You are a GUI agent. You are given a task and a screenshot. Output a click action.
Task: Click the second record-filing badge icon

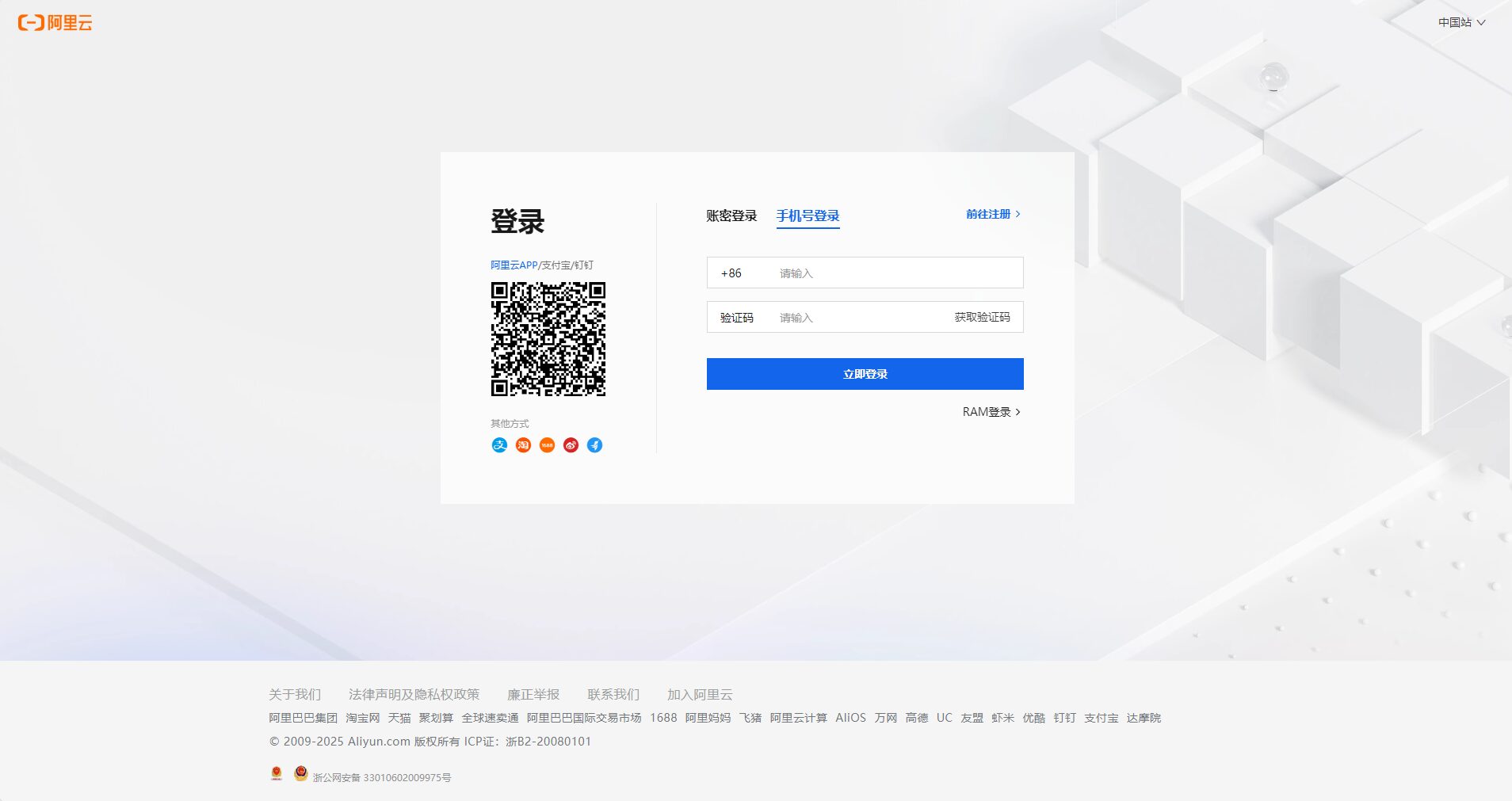(300, 773)
